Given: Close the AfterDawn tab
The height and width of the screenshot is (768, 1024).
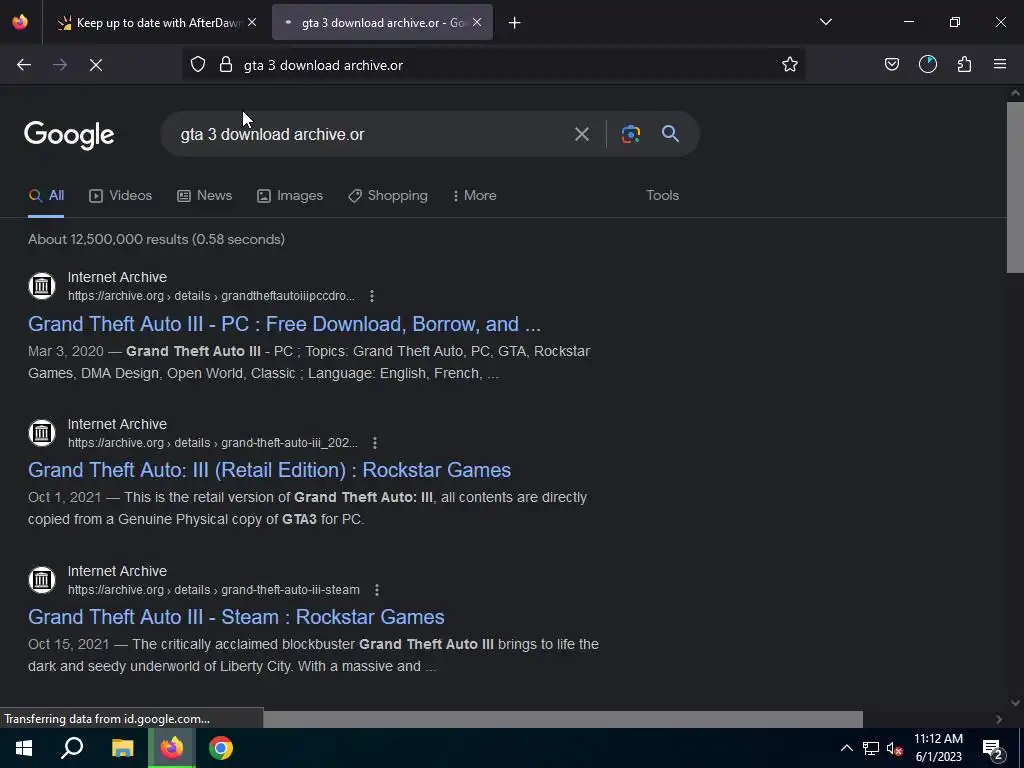Looking at the screenshot, I should pyautogui.click(x=252, y=23).
